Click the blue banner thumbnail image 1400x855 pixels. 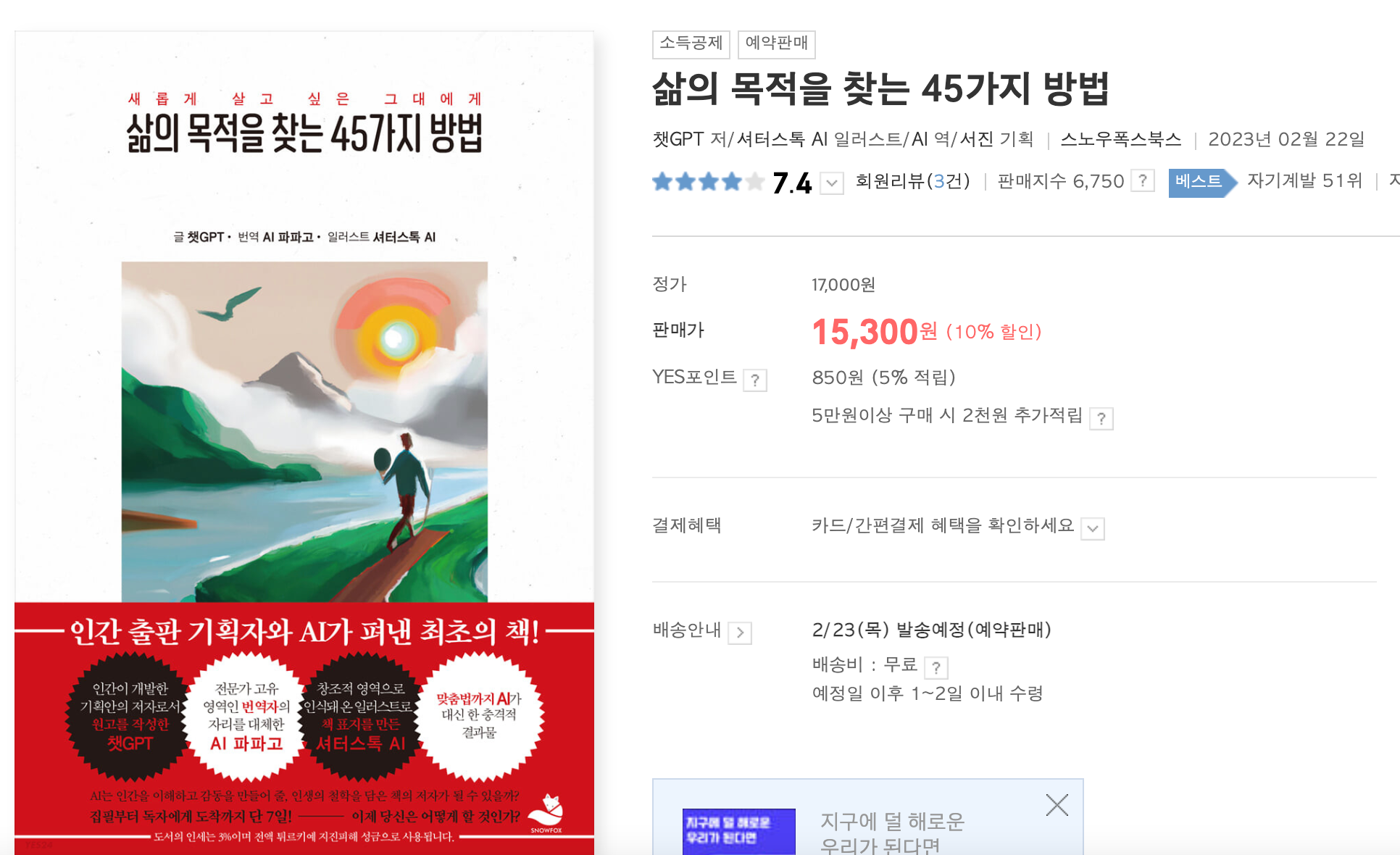[x=738, y=832]
